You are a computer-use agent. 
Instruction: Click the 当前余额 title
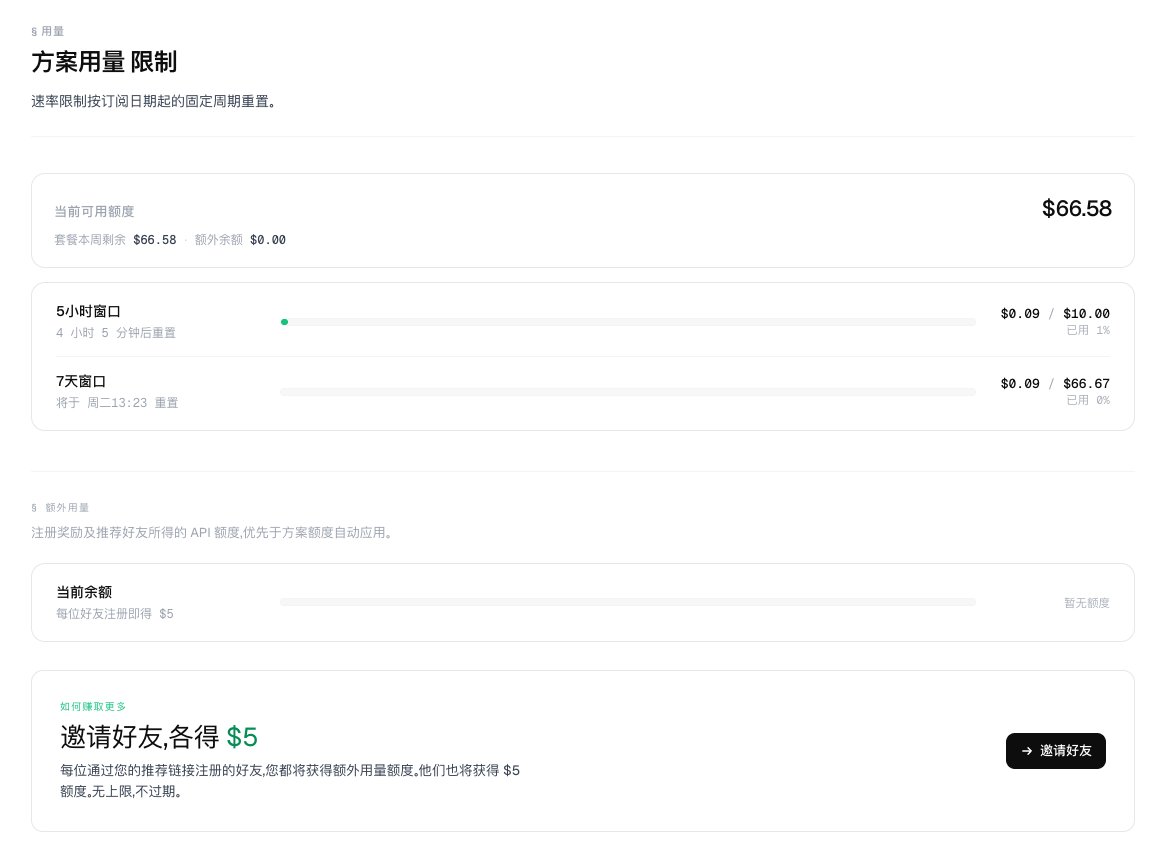84,592
